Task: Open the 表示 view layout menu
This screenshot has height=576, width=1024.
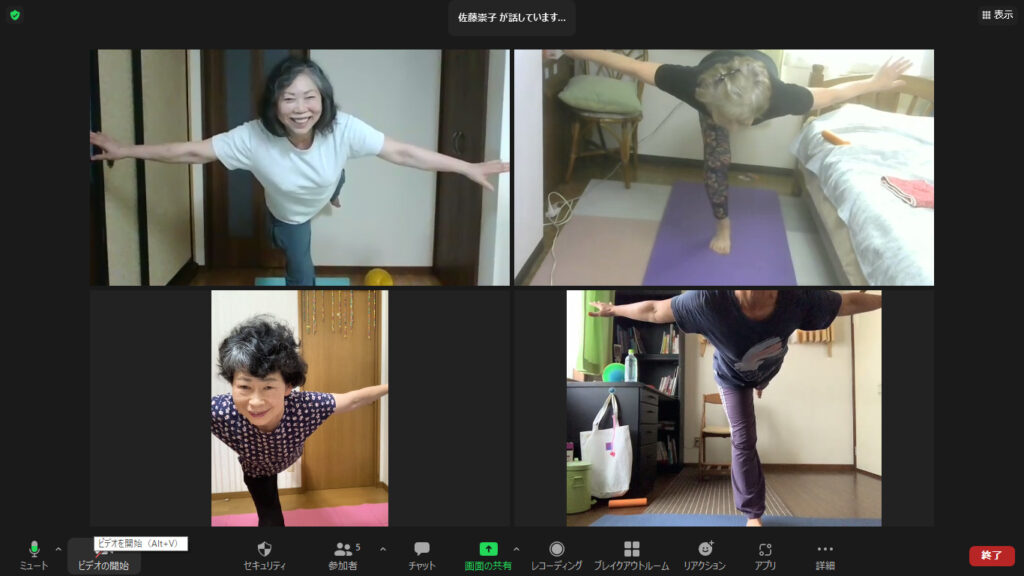Action: (997, 15)
